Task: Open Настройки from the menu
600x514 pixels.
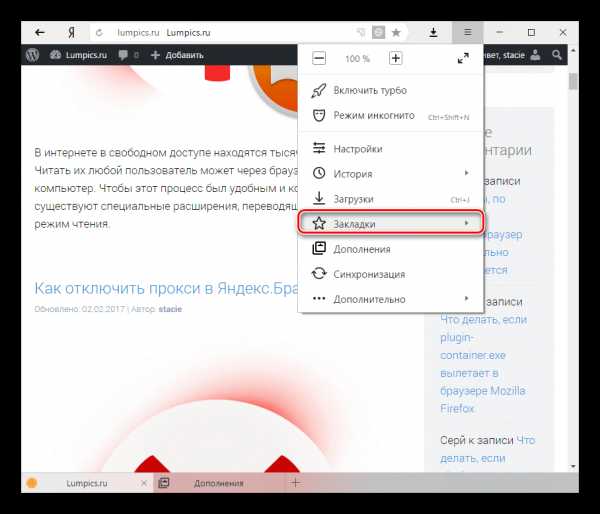Action: [x=391, y=148]
